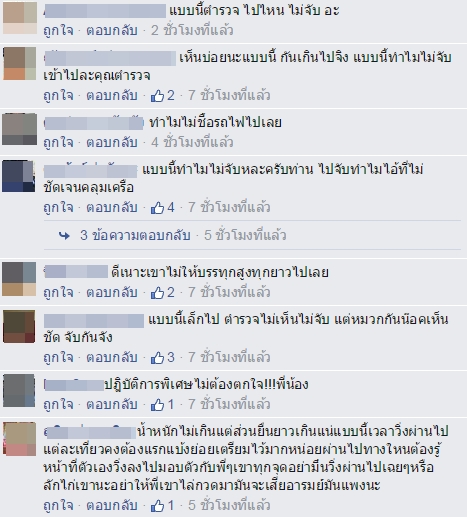Click thumbs-up icon showing 3 likes
This screenshot has width=467, height=517.
click(157, 357)
